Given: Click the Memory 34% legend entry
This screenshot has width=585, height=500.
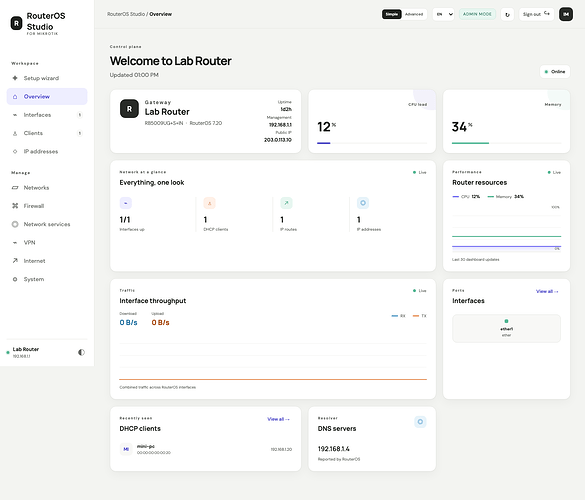Looking at the screenshot, I should [x=506, y=197].
